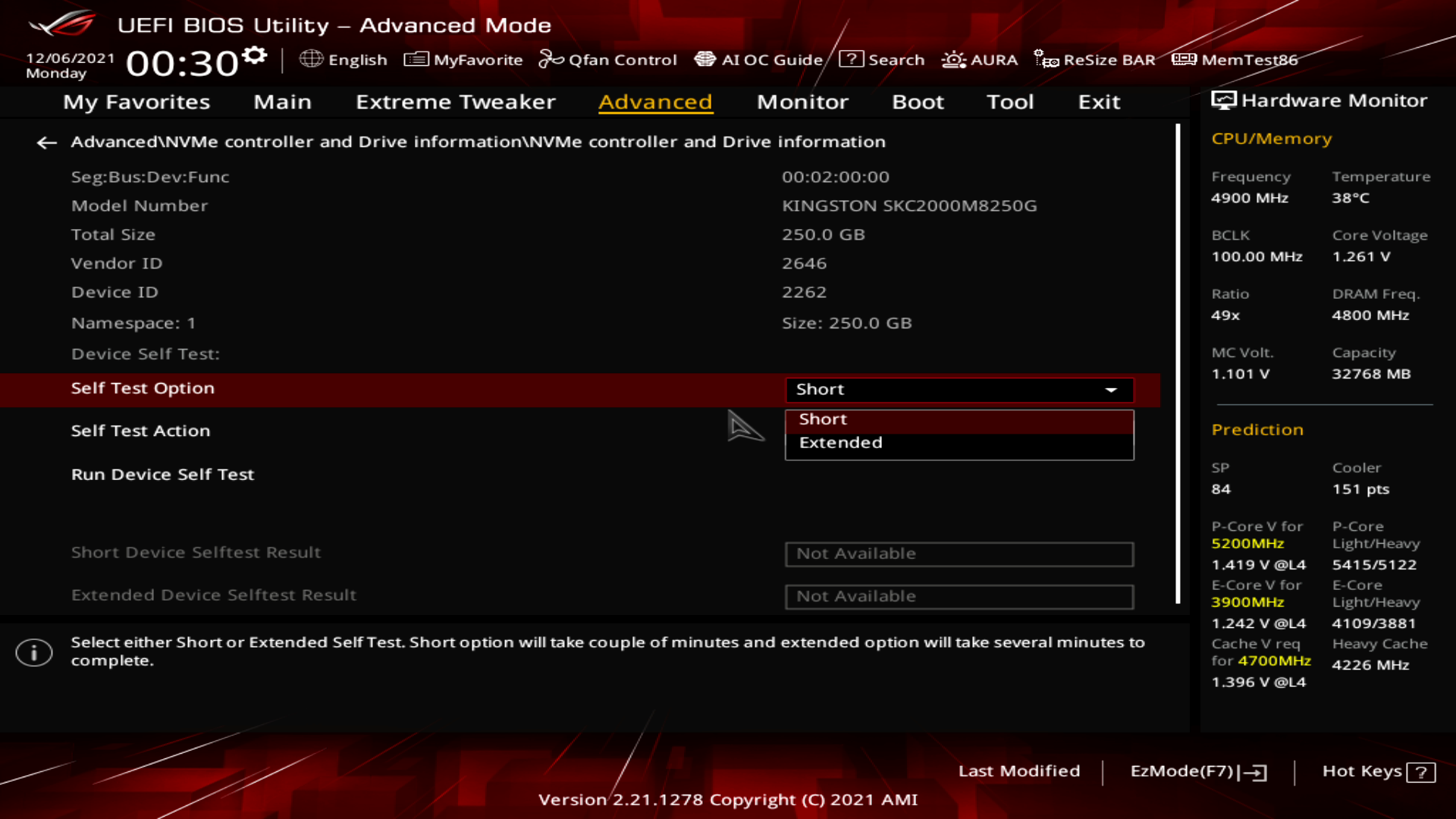Select Short in the dropdown list
This screenshot has width=1456, height=819.
[823, 419]
